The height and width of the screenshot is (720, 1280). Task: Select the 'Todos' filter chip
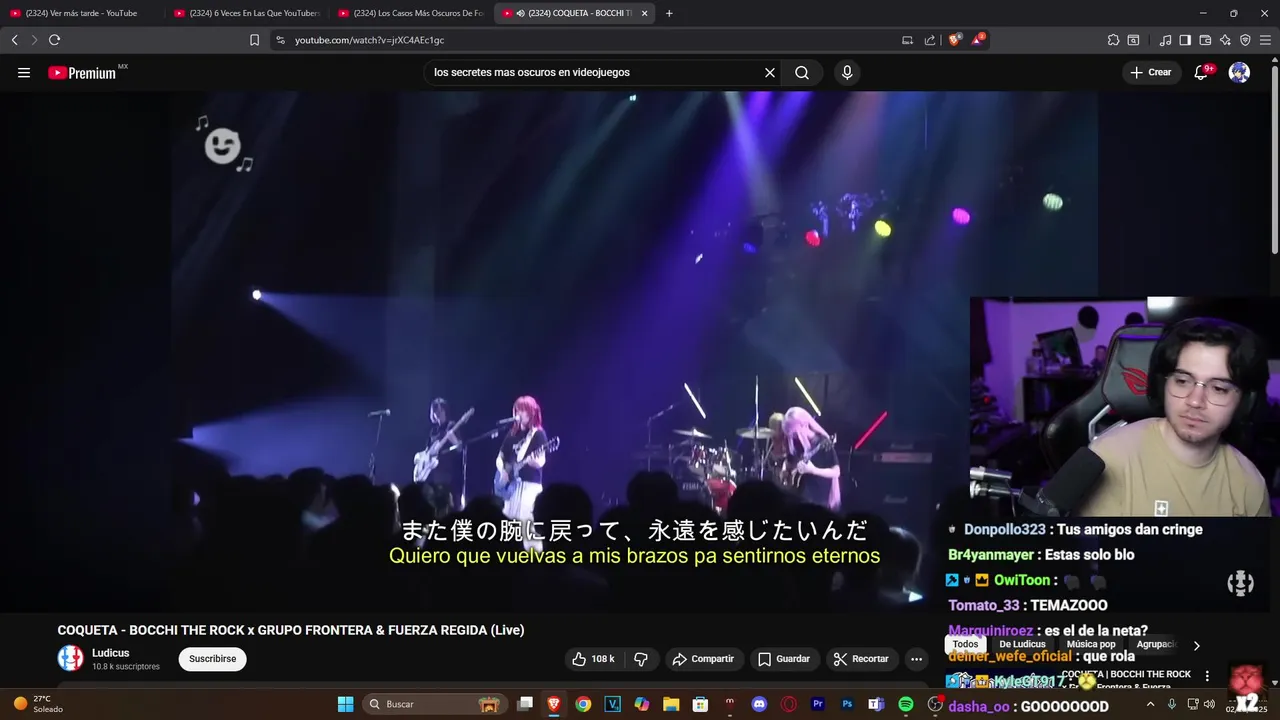pyautogui.click(x=965, y=645)
